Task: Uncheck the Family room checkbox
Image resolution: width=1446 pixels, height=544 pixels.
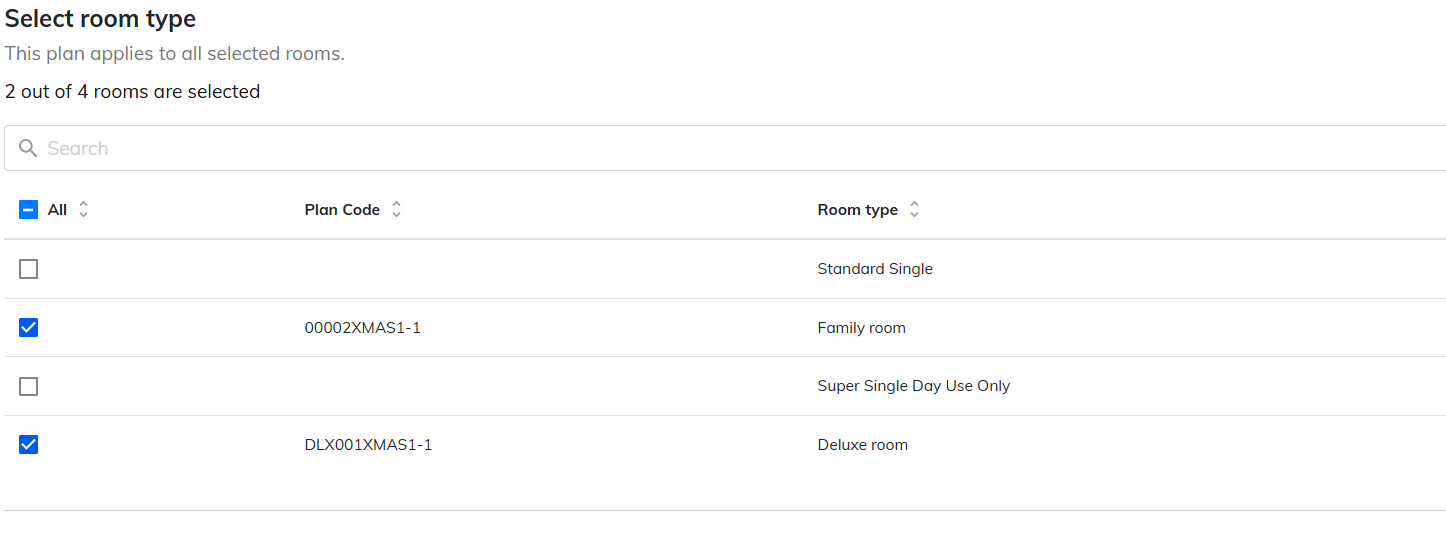Action: click(x=29, y=327)
